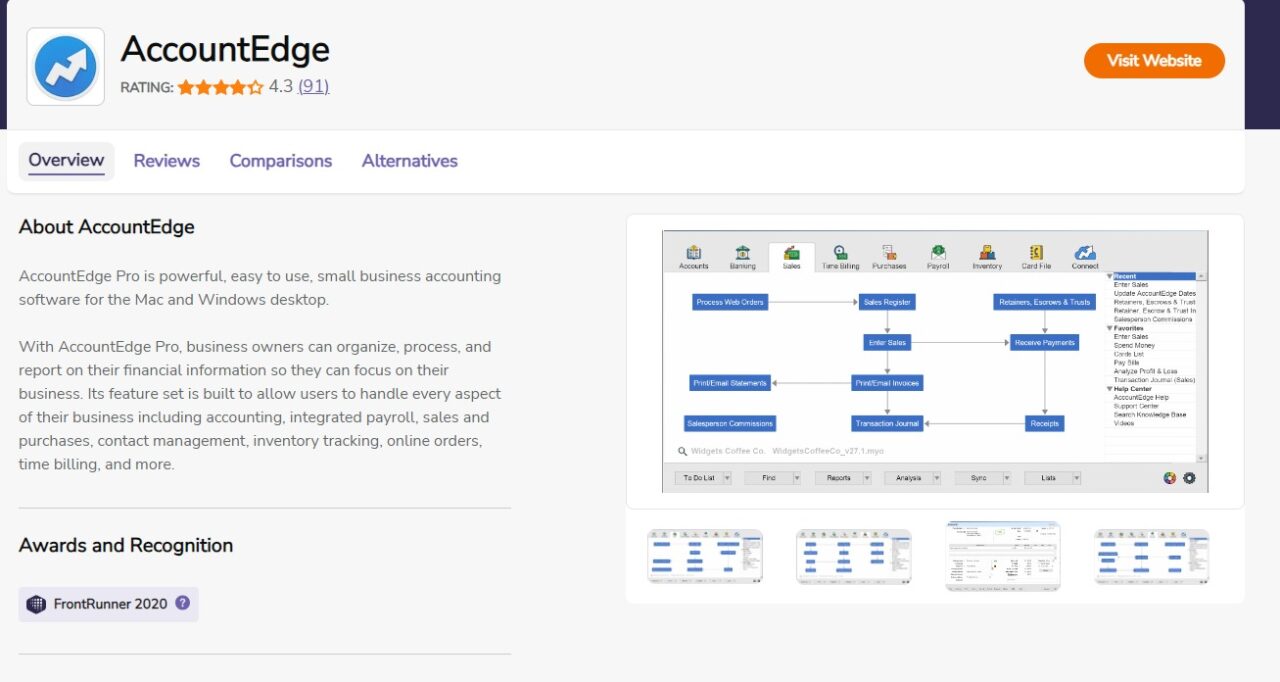Click the Receipts flow box

[x=1044, y=423]
